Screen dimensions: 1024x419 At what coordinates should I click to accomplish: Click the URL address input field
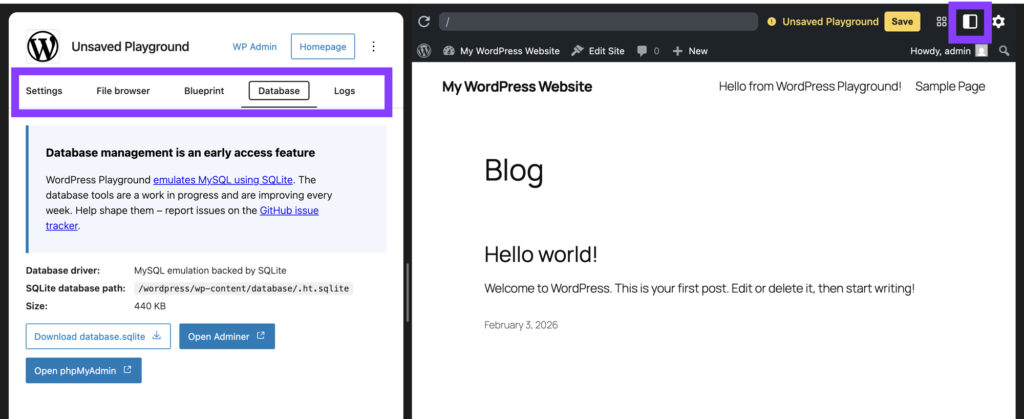598,22
